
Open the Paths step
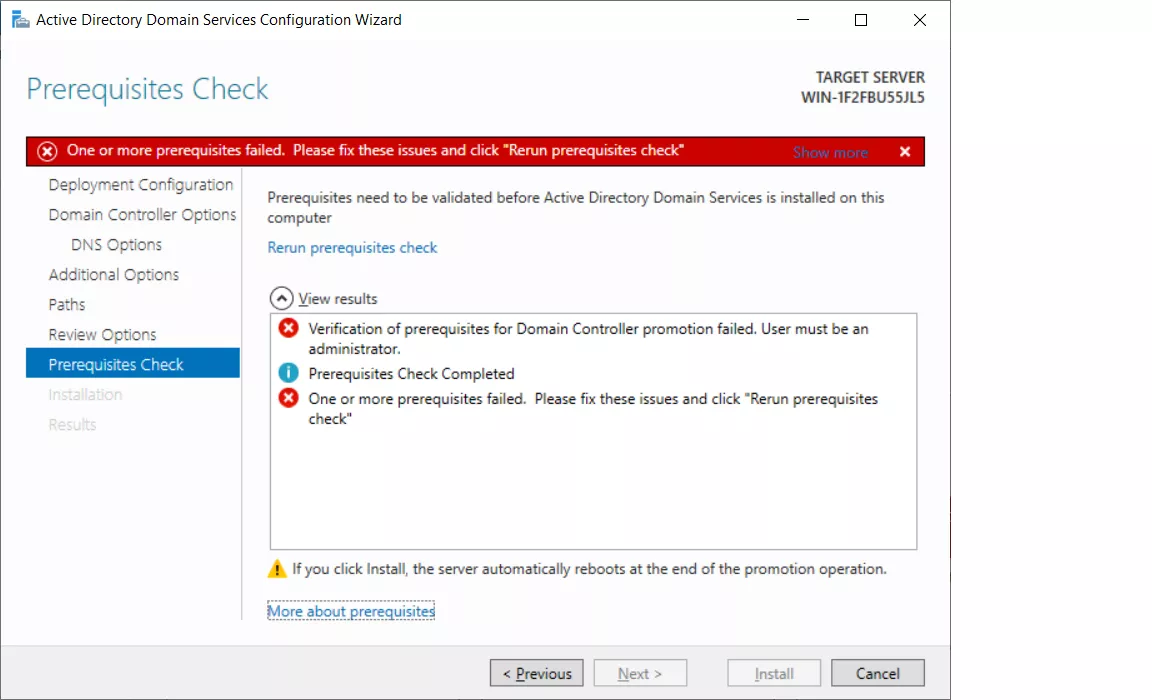[67, 305]
